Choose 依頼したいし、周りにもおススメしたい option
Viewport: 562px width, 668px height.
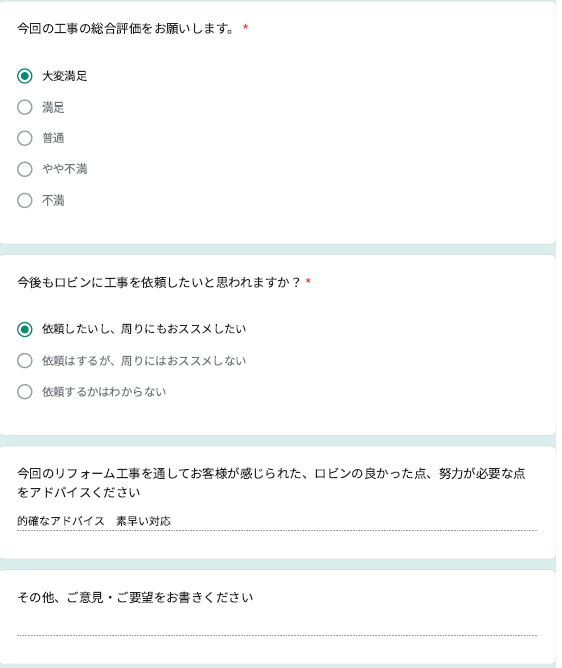25,329
